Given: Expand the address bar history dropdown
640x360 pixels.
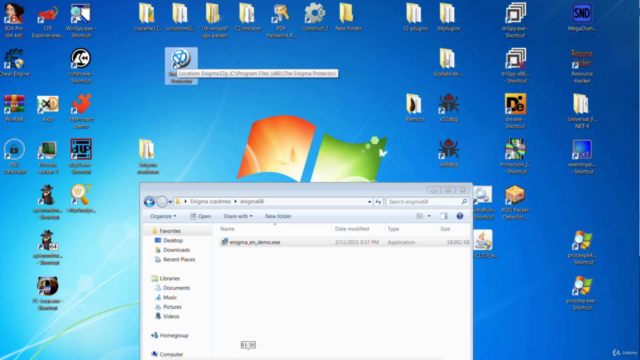Looking at the screenshot, I should [369, 202].
